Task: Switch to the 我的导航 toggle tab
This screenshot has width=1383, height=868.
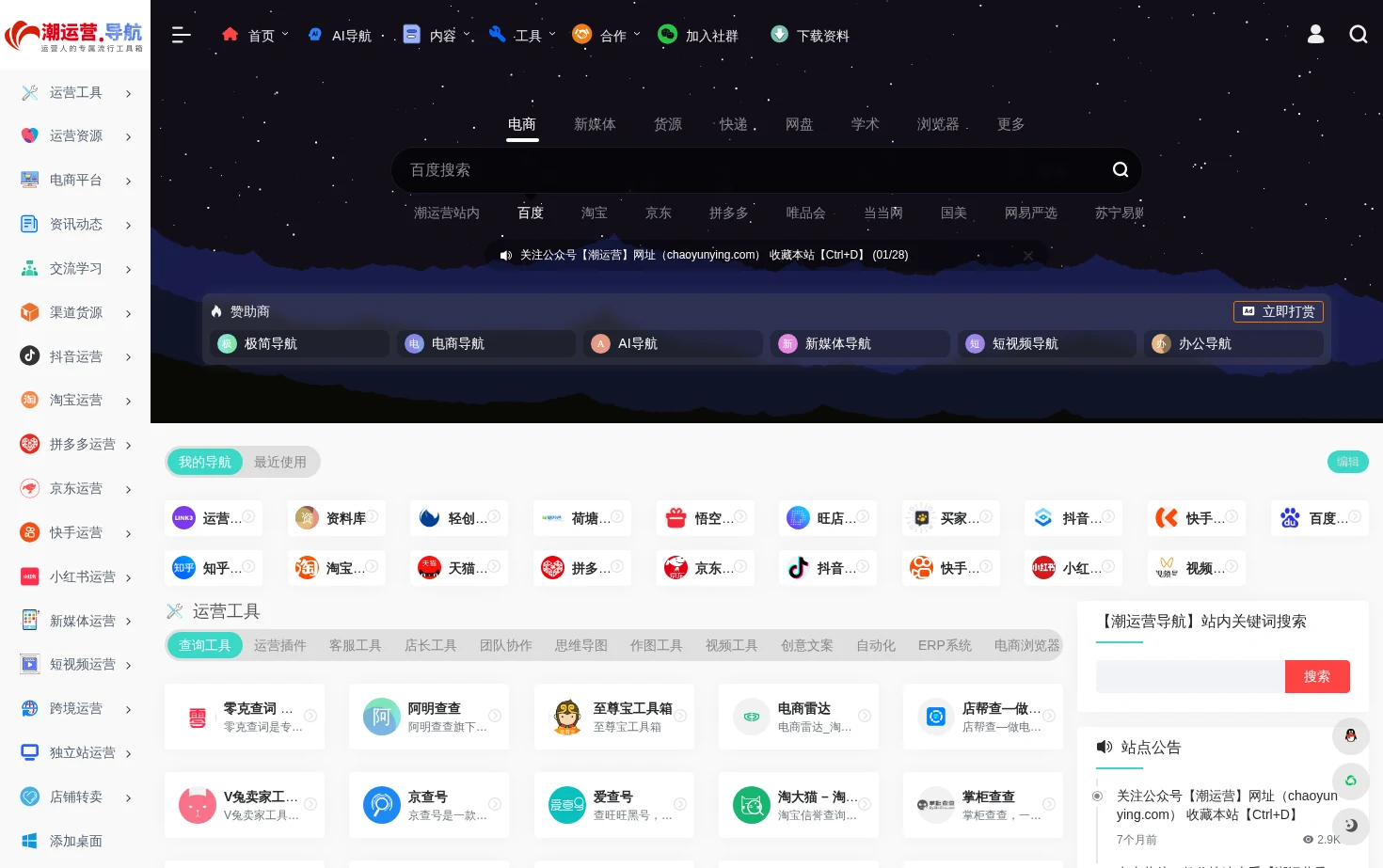Action: [x=204, y=462]
